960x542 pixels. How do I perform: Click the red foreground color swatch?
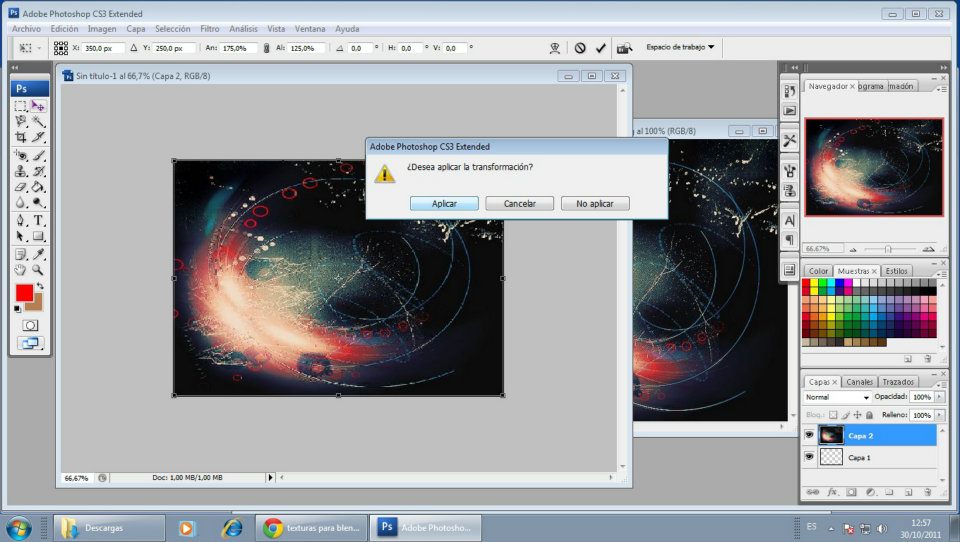tap(24, 293)
